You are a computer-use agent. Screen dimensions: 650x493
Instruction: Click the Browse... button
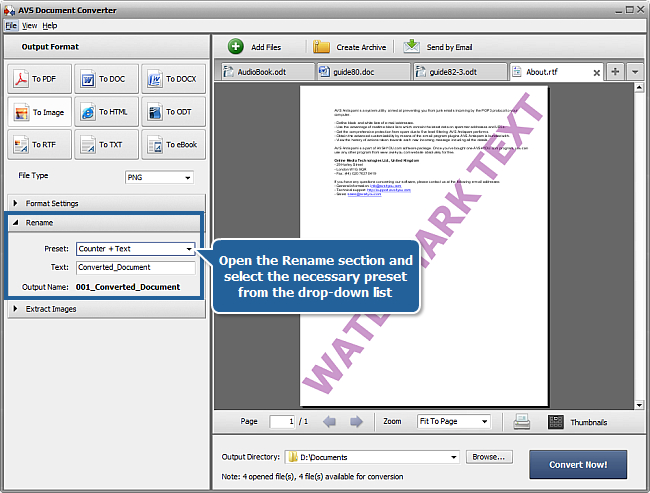point(489,457)
